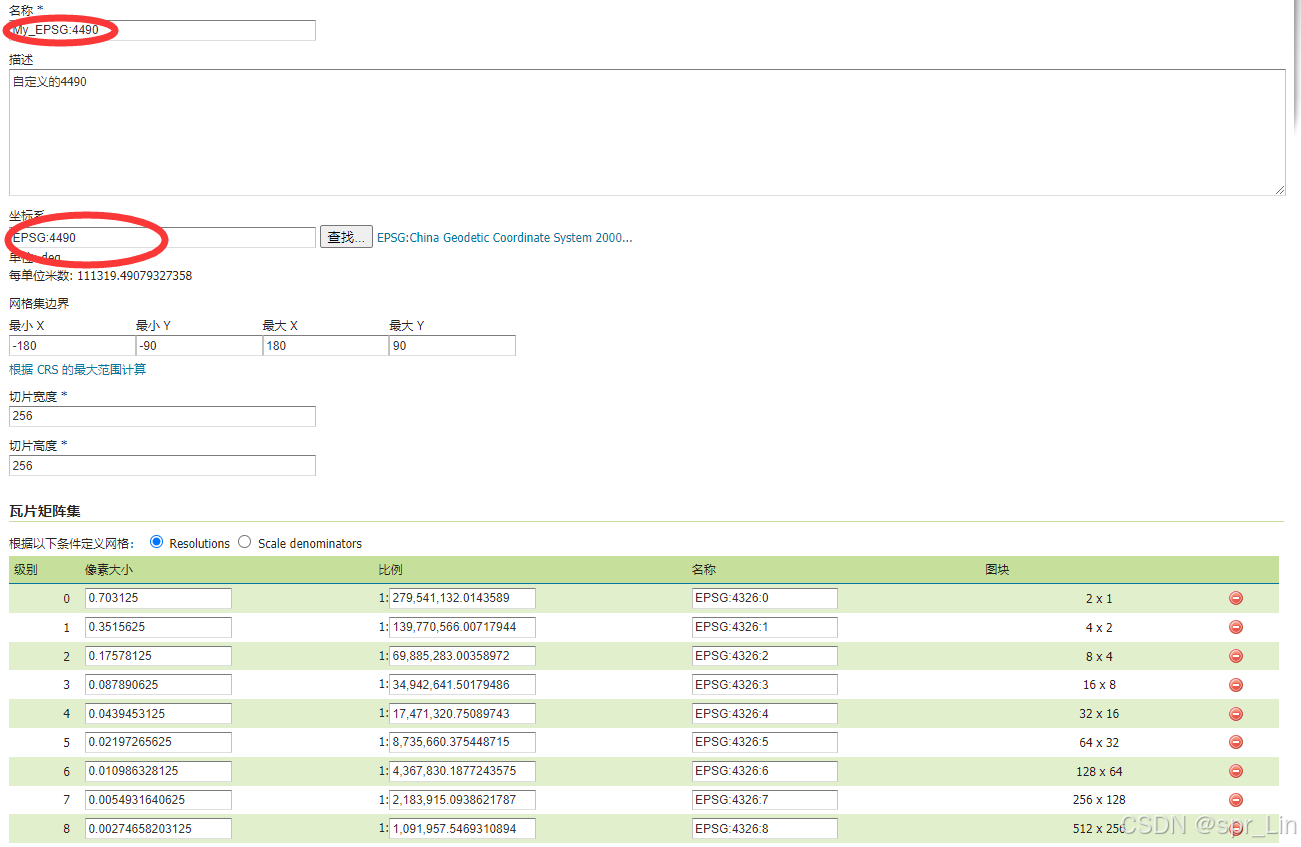Remove the level 3 tile matrix row
The height and width of the screenshot is (847, 1301).
[1235, 685]
